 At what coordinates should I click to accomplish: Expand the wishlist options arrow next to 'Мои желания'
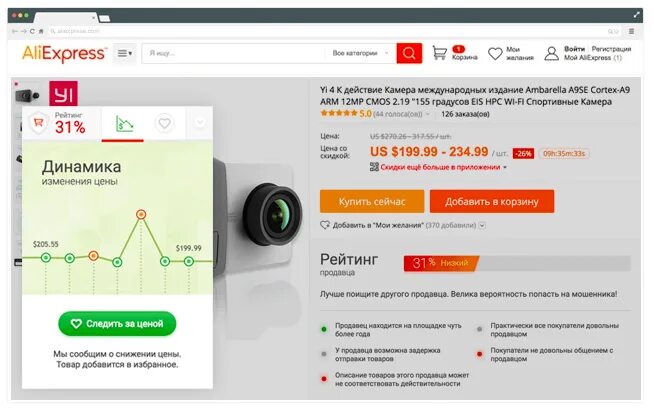(482, 225)
